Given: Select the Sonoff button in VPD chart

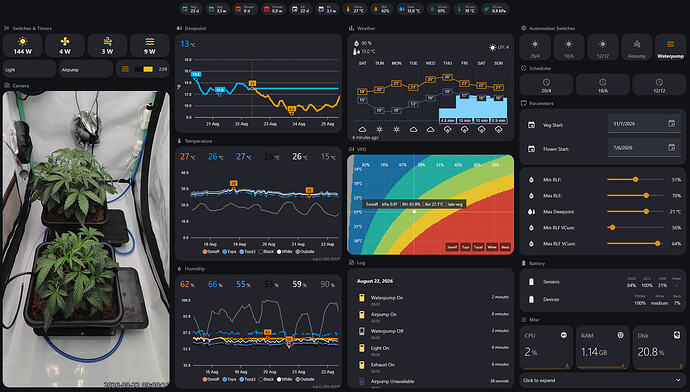Looking at the screenshot, I should [x=452, y=247].
